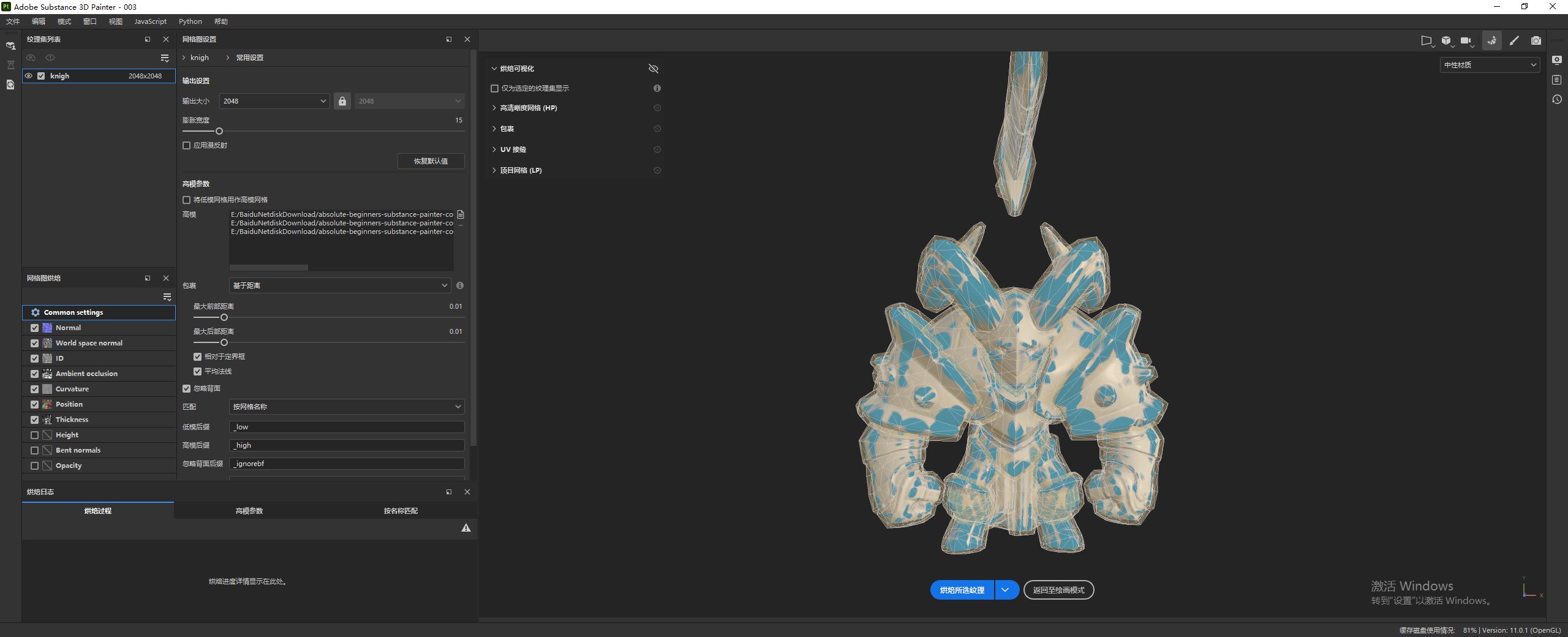Enable the Opacity mesh map
Screen dimensions: 1568x637
pyautogui.click(x=34, y=466)
